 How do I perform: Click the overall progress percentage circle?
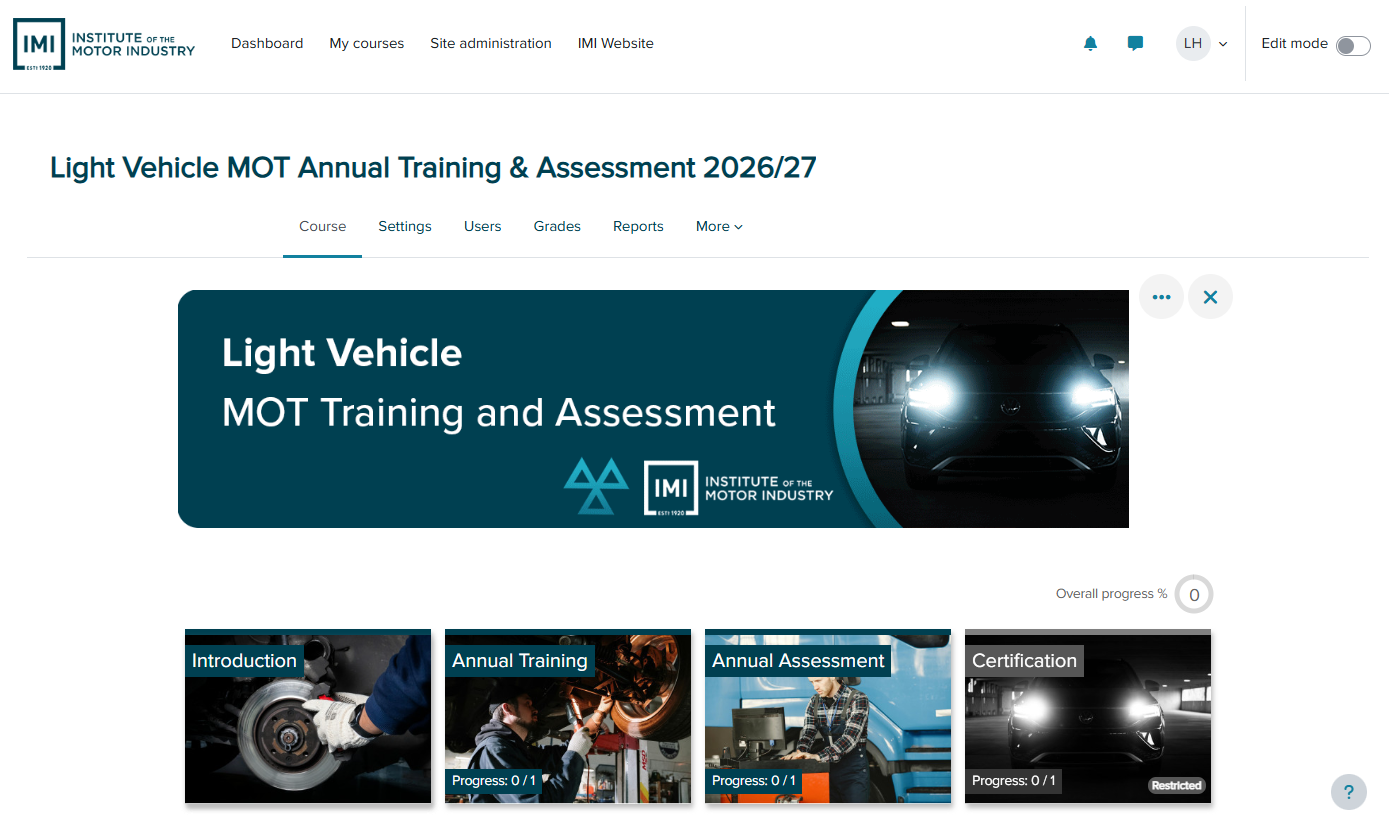(x=1194, y=594)
